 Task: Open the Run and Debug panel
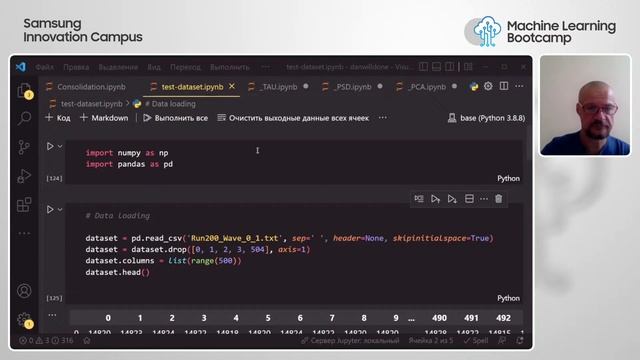point(24,176)
